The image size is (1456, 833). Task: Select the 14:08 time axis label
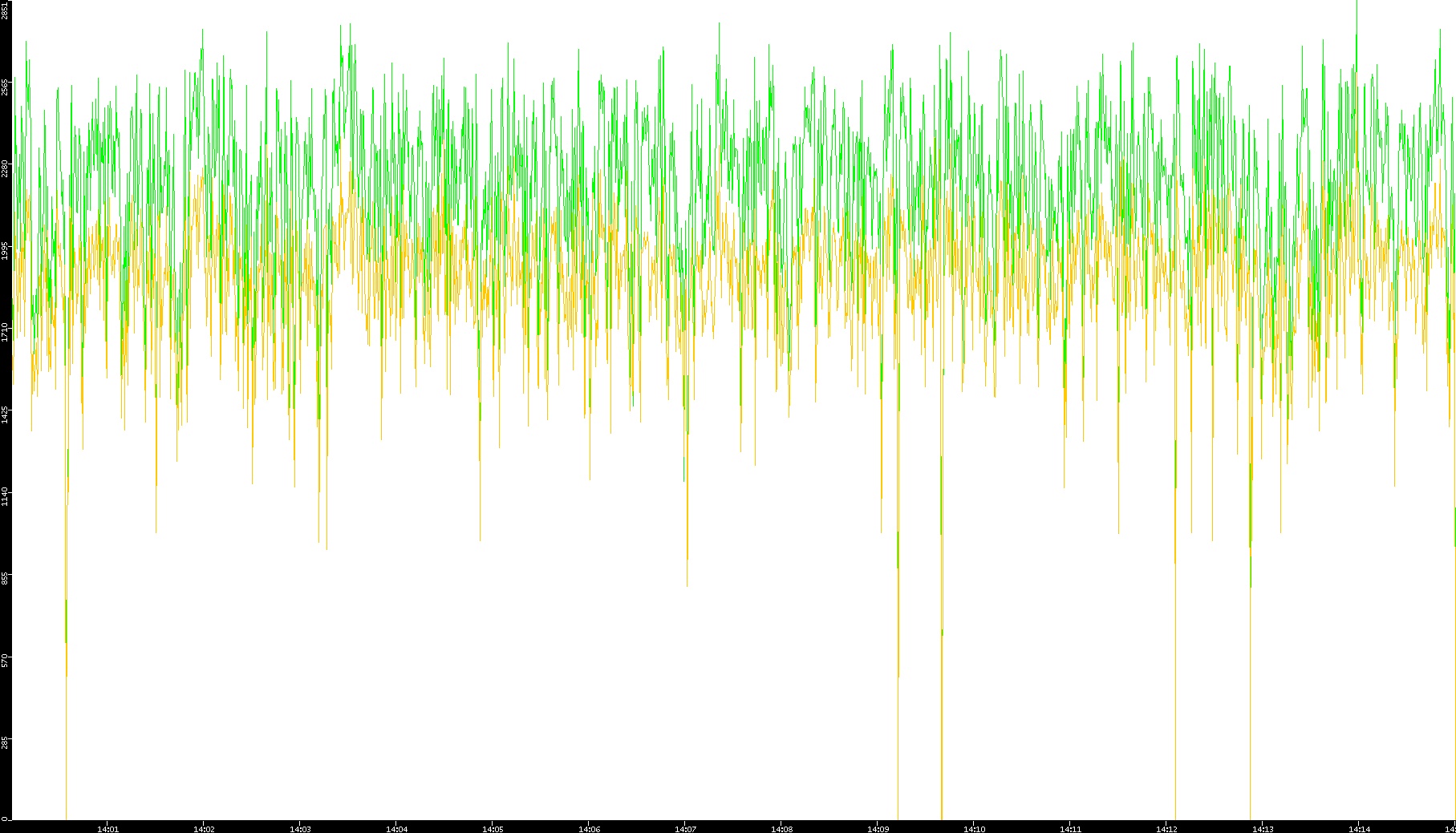click(781, 829)
